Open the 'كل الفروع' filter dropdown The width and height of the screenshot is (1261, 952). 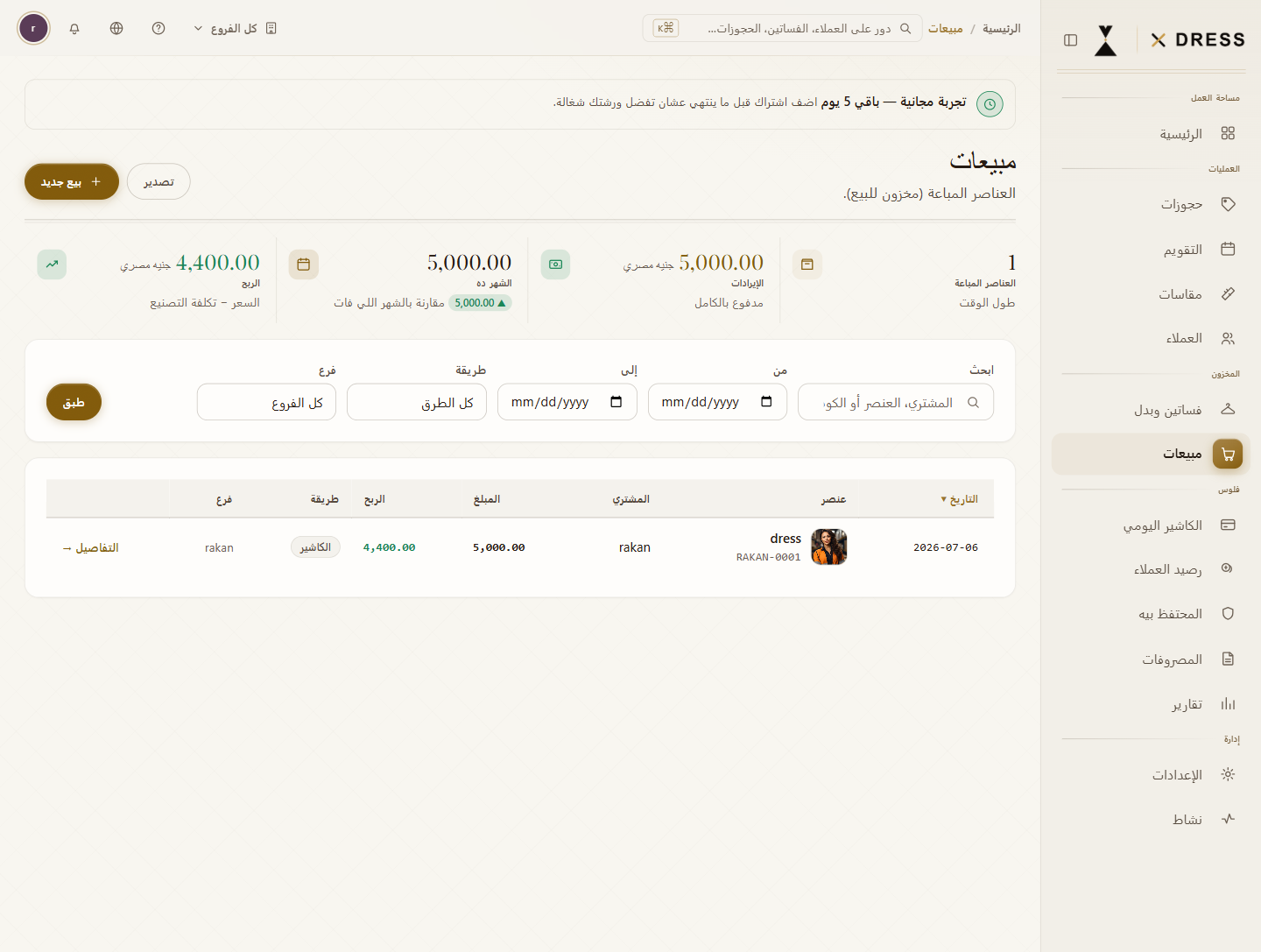click(x=266, y=402)
